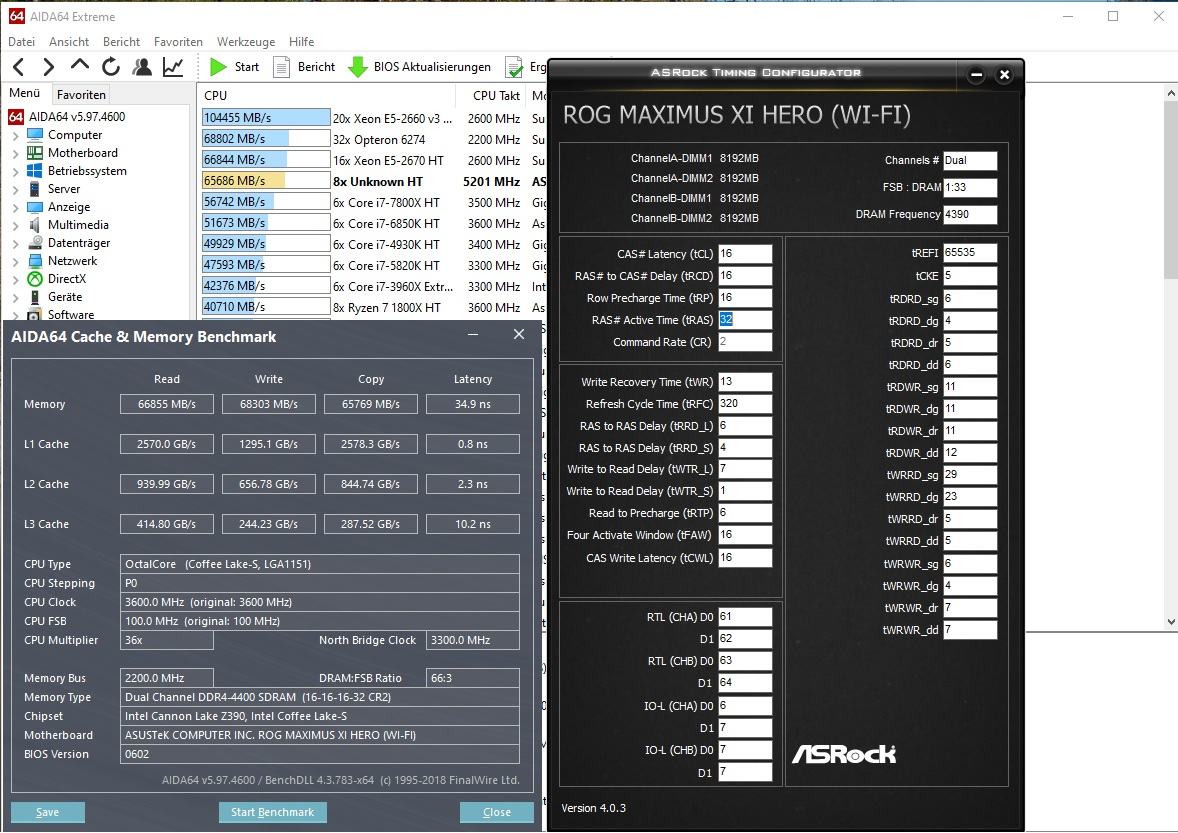Click the CPU Takt column header
Screen dimensions: 1178x833
pos(489,95)
